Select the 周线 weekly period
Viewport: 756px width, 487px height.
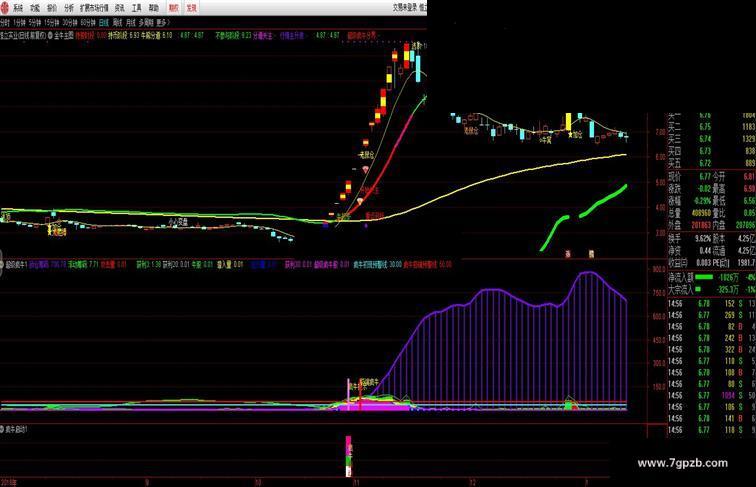tap(117, 22)
